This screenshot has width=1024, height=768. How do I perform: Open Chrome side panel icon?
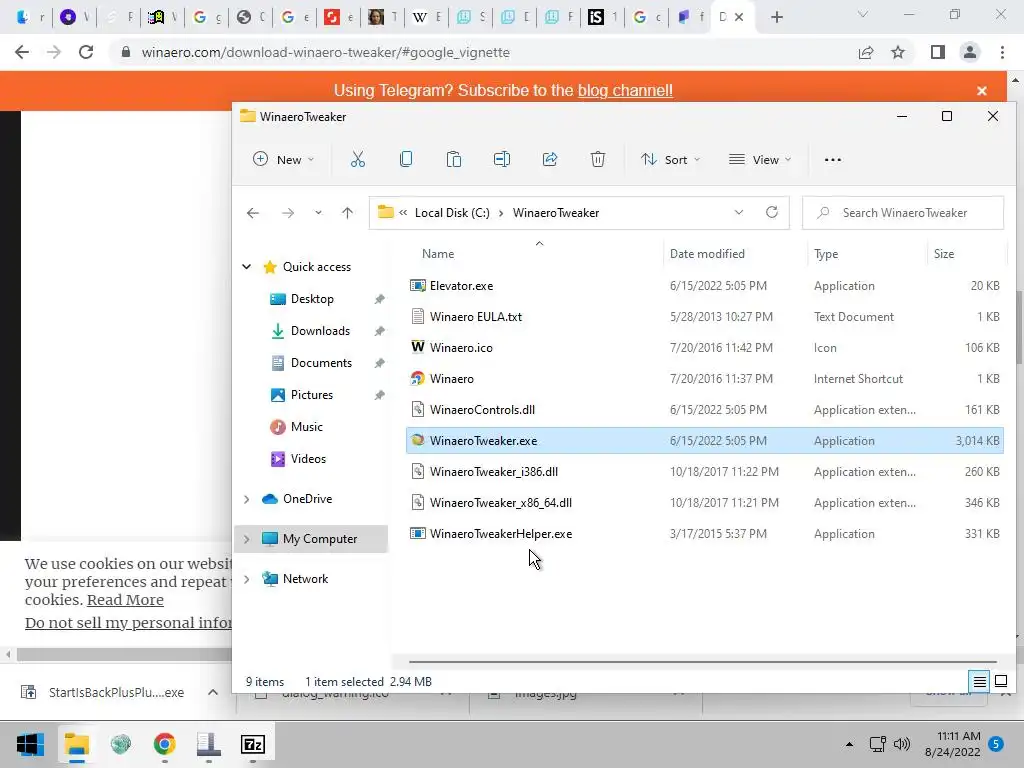938,52
